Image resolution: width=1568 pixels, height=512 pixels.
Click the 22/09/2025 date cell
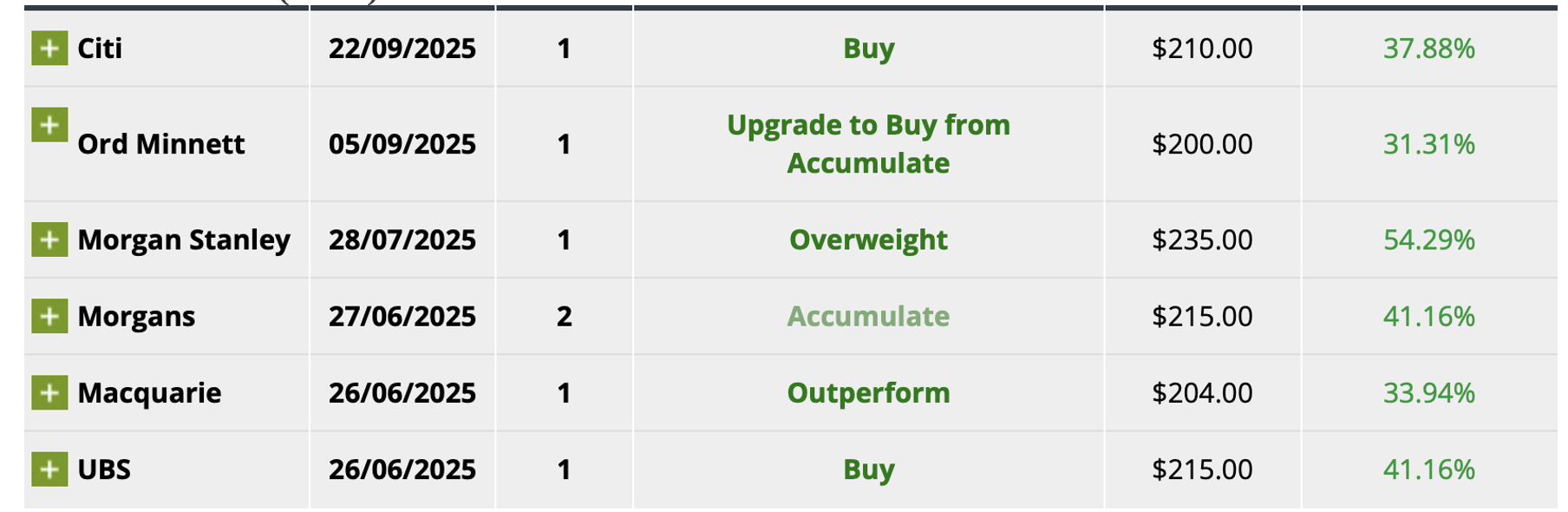[x=402, y=49]
